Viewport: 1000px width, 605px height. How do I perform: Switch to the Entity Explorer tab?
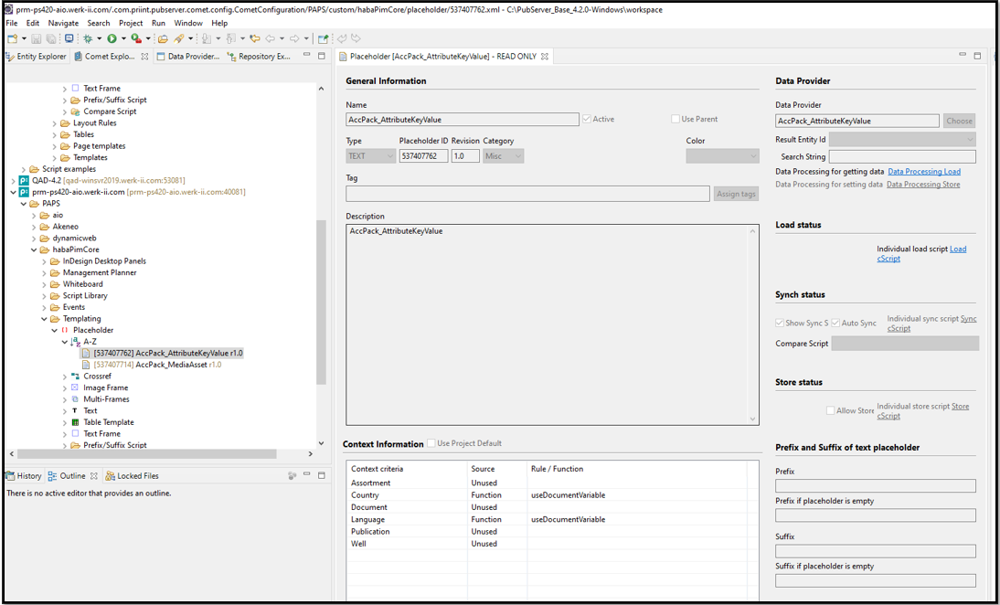(36, 57)
